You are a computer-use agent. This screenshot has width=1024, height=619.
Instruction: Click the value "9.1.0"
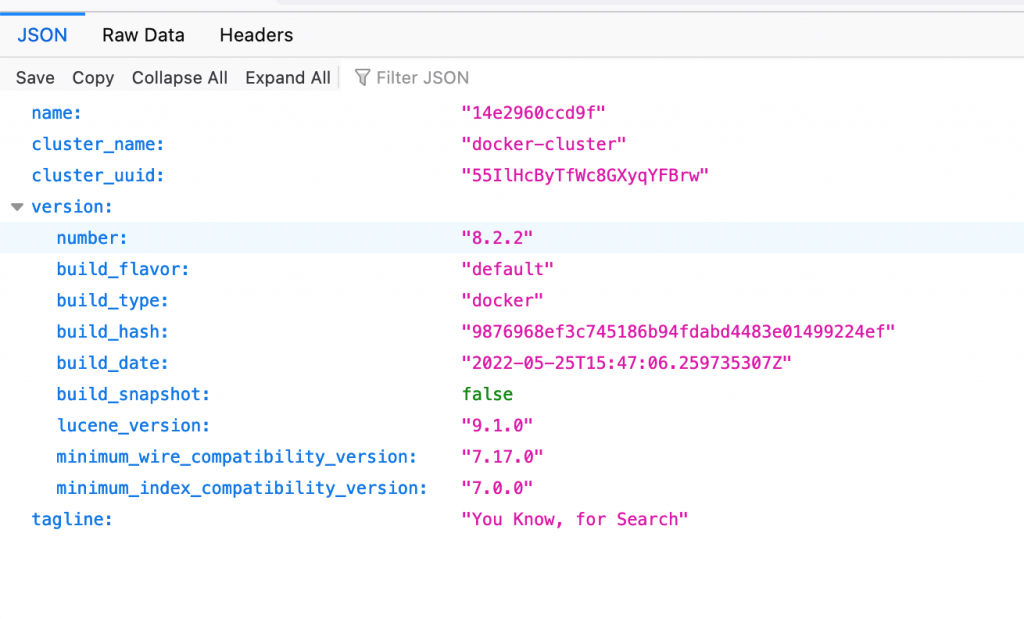click(497, 426)
